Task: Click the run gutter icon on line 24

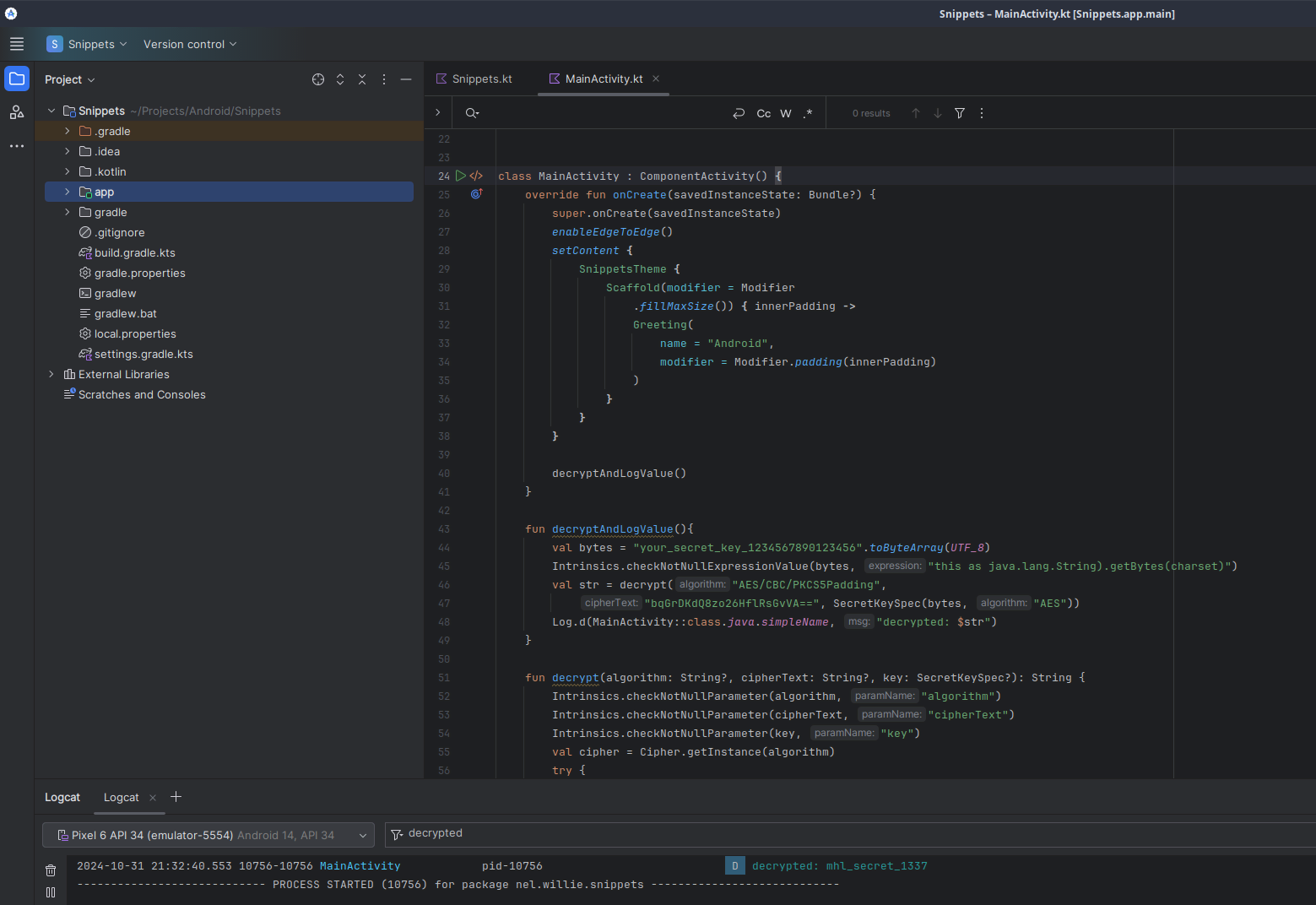Action: [461, 176]
